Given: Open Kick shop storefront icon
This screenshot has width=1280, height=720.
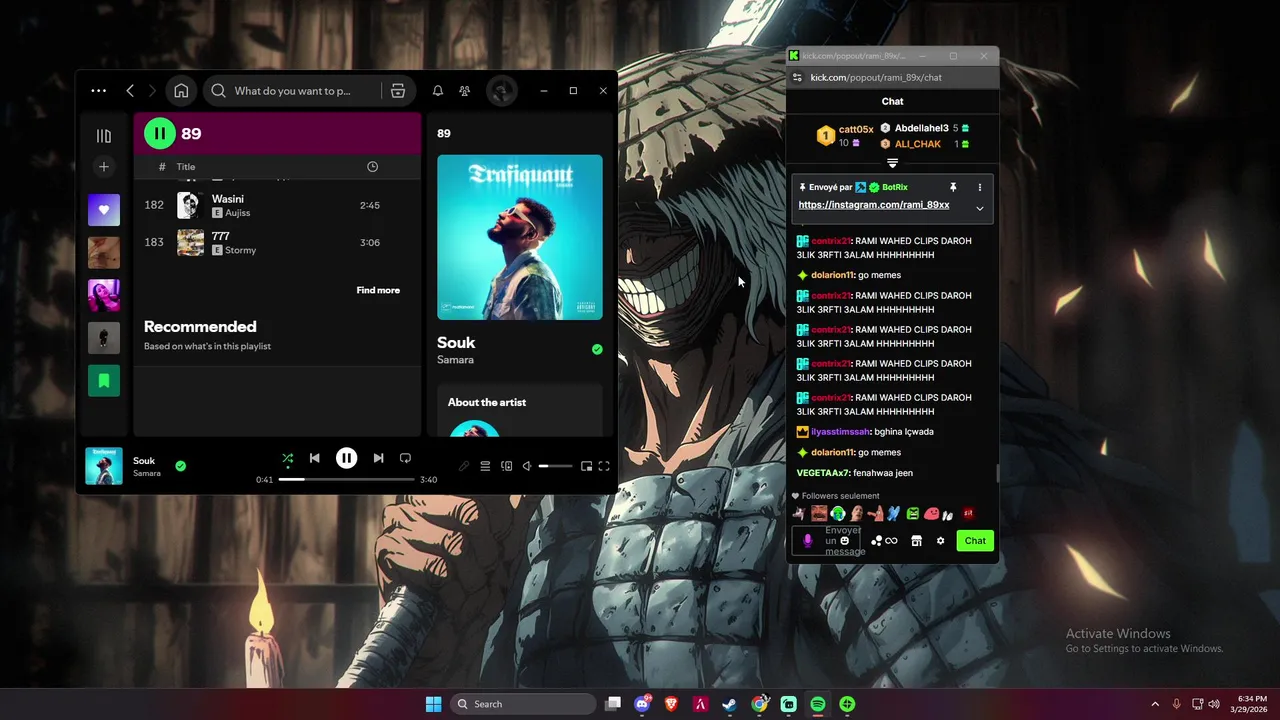Looking at the screenshot, I should 916,541.
